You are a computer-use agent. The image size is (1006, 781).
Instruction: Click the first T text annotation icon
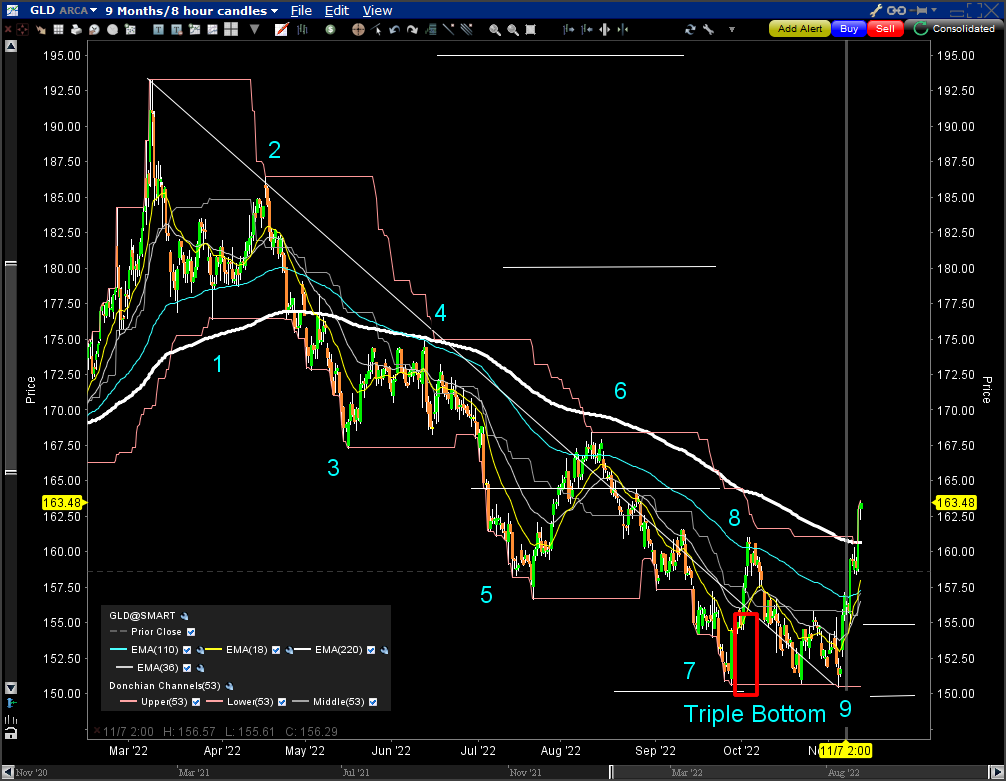[158, 30]
